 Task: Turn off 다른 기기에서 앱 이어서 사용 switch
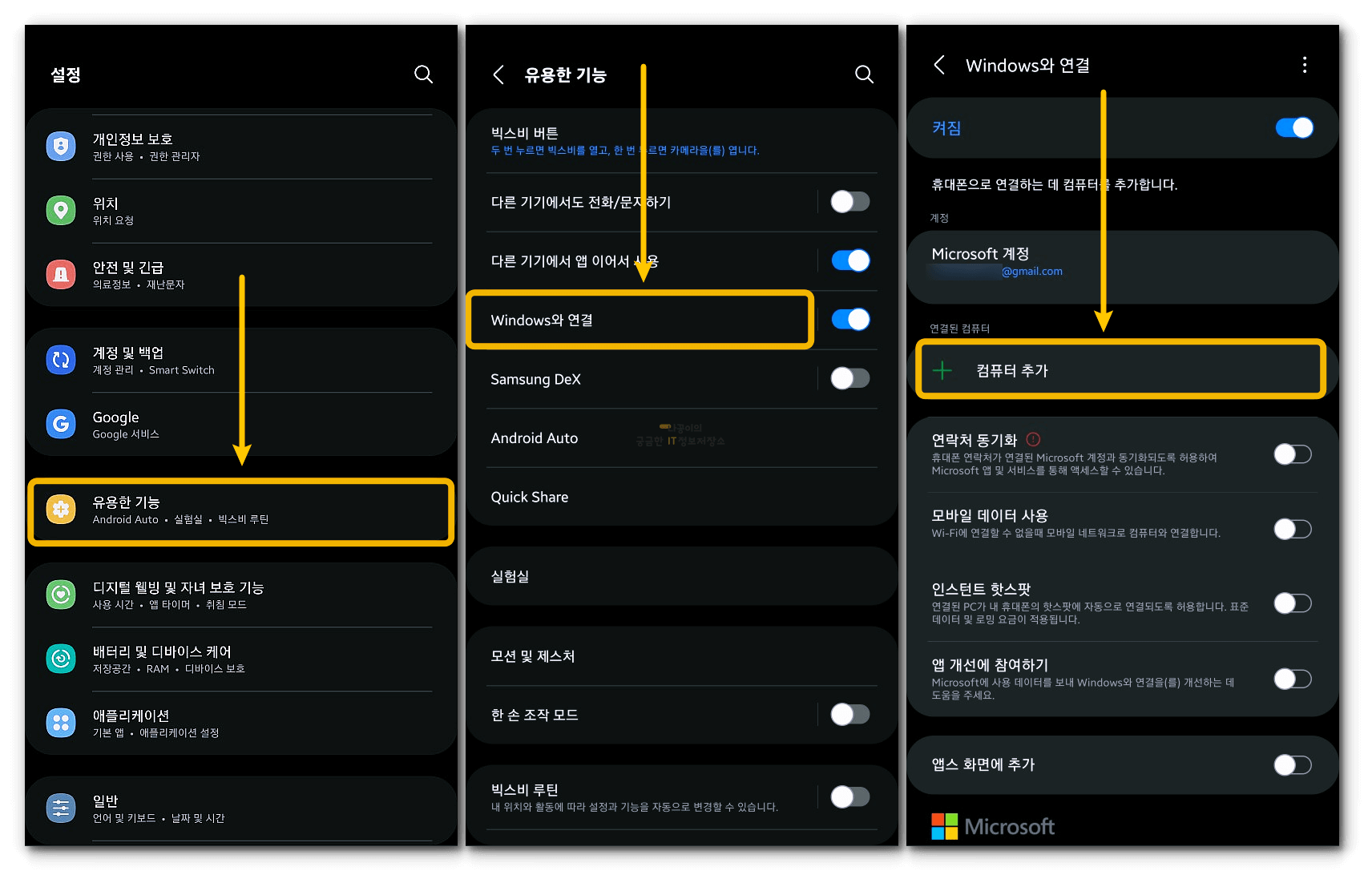tap(850, 260)
